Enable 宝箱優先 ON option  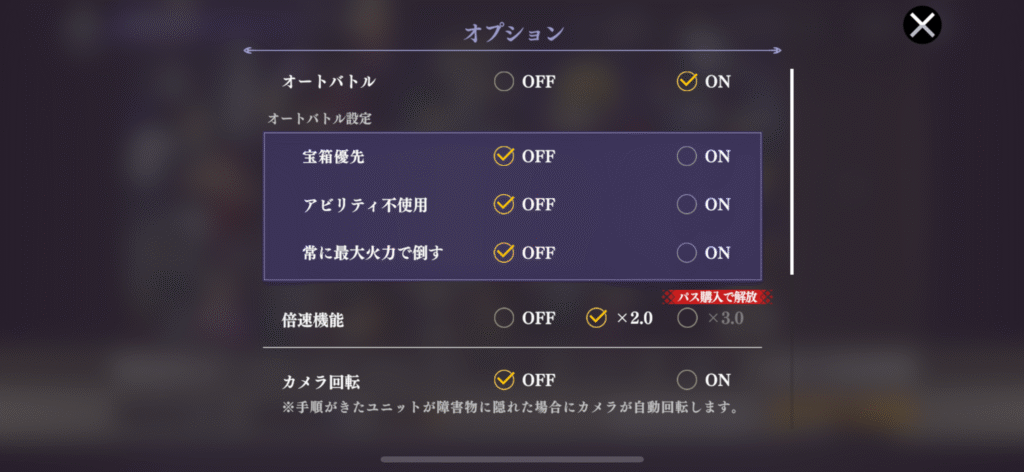point(687,156)
